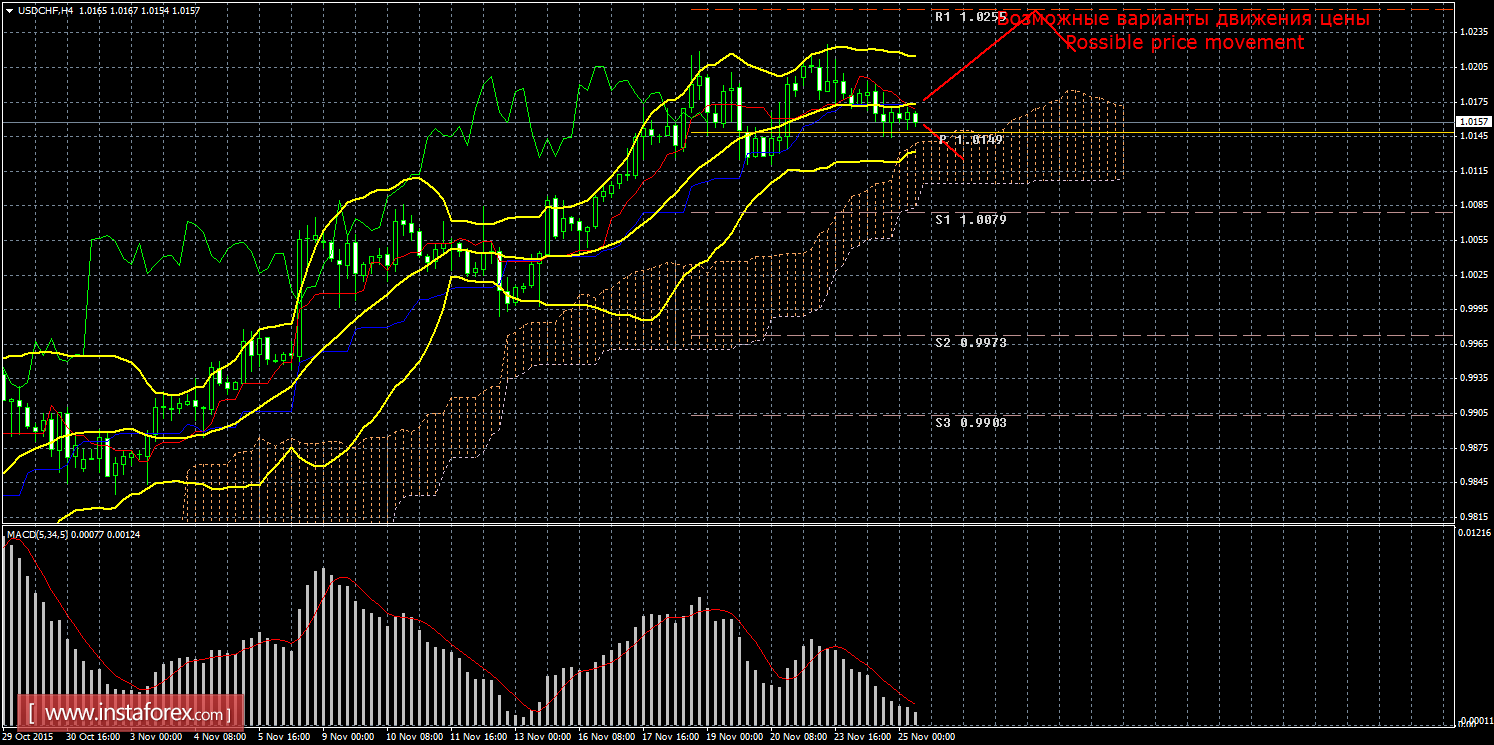Click the 0.9965 price axis label
This screenshot has height=745, width=1494.
[x=1474, y=344]
